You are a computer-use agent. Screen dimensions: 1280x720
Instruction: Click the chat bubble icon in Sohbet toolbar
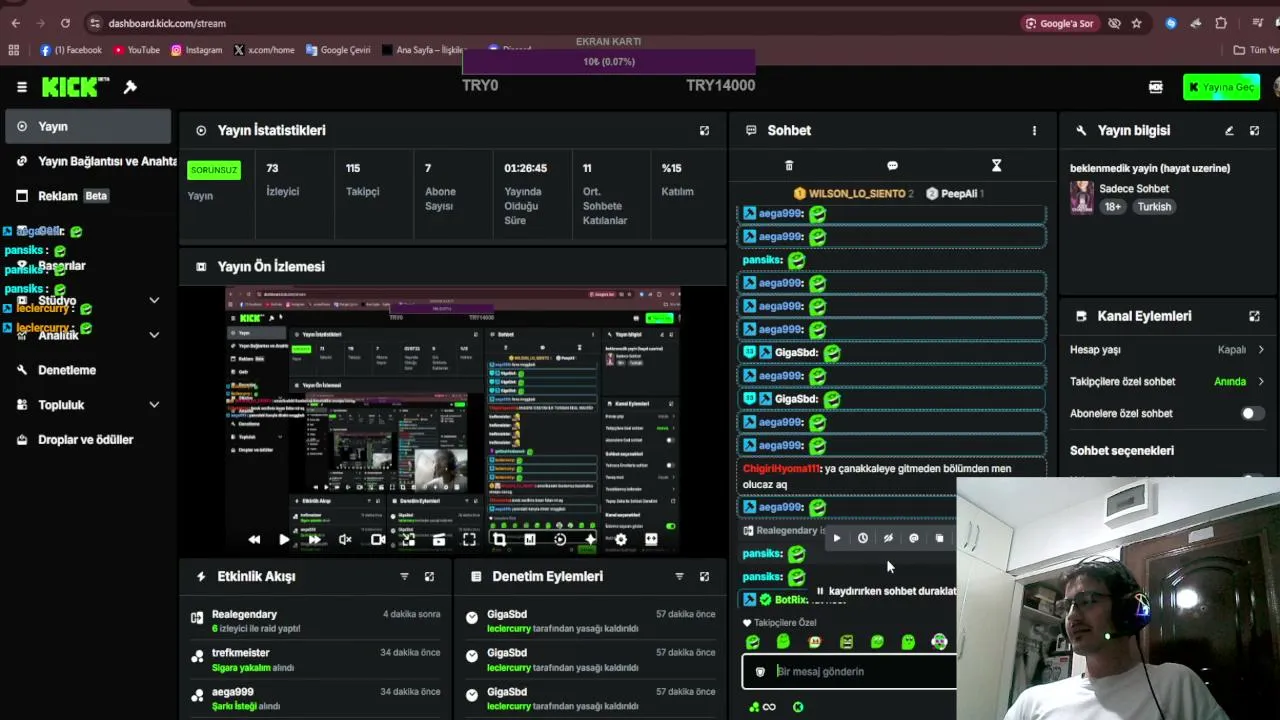click(x=892, y=165)
